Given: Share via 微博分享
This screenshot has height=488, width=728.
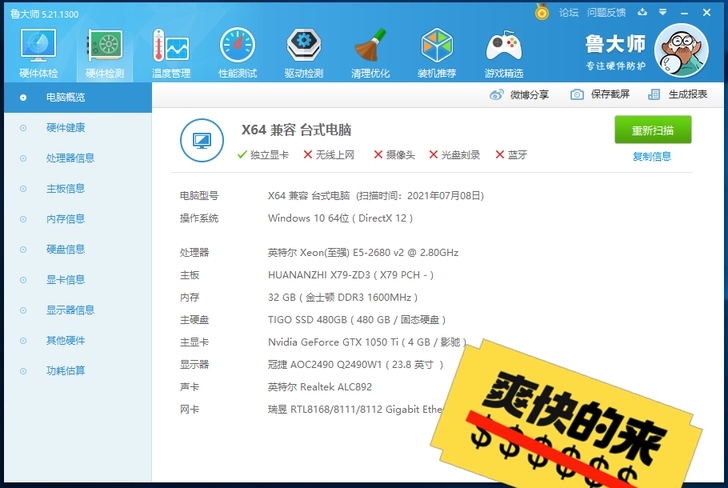Looking at the screenshot, I should [519, 95].
